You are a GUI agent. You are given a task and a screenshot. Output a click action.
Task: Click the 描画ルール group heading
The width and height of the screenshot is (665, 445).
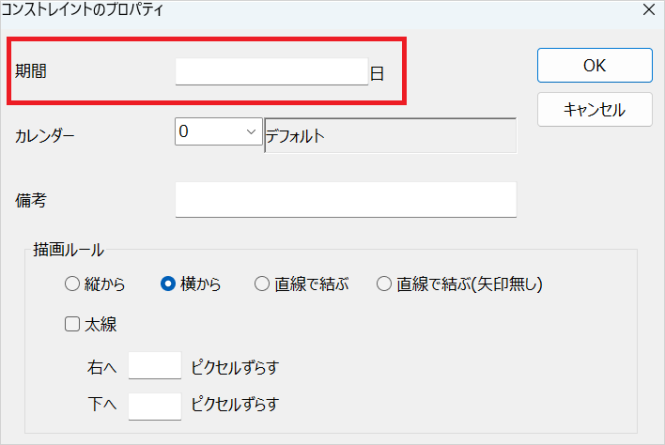[70, 249]
